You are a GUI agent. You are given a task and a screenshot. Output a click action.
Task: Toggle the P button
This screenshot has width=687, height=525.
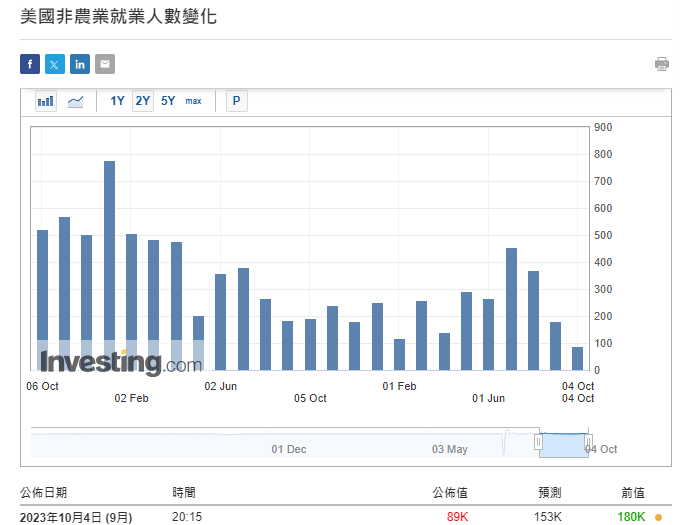point(237,101)
